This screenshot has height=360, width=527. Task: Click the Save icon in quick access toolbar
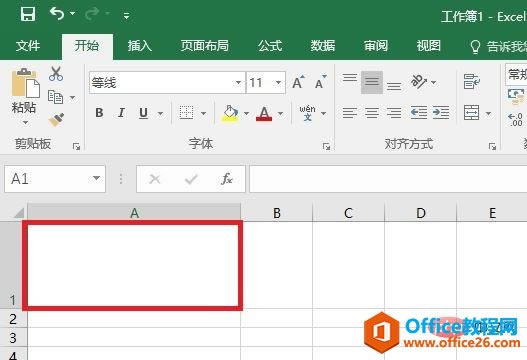28,14
